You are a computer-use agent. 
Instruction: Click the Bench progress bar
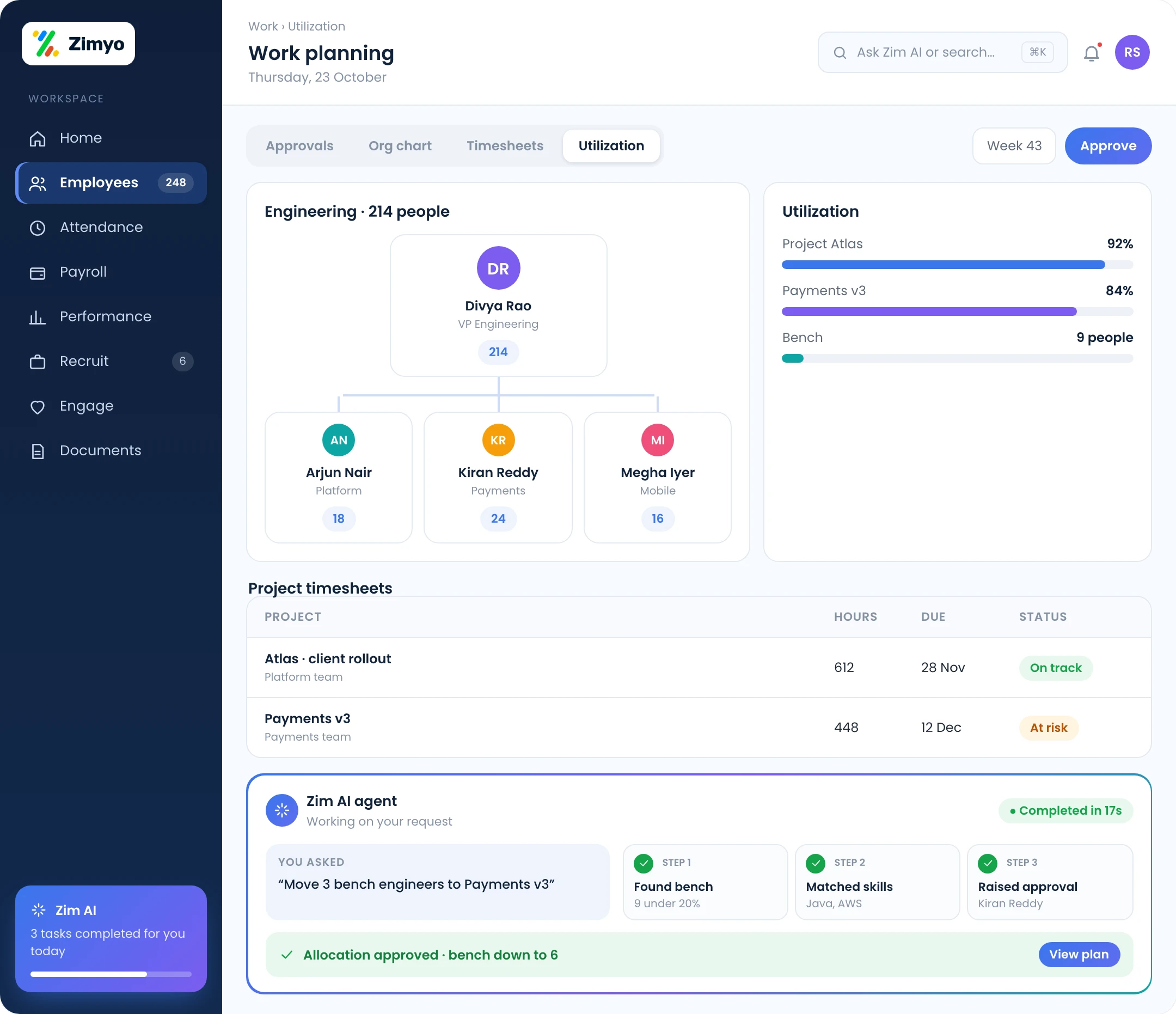point(958,358)
